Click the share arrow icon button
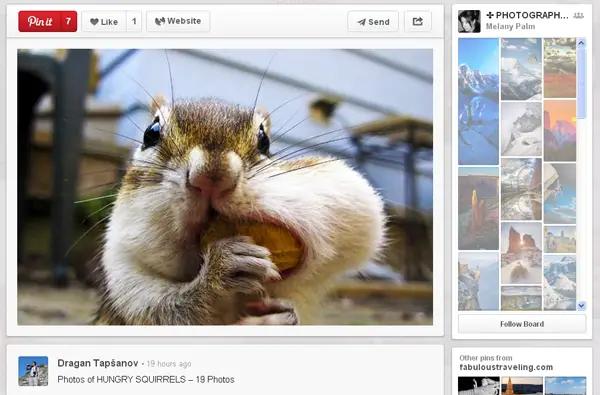 (x=418, y=21)
